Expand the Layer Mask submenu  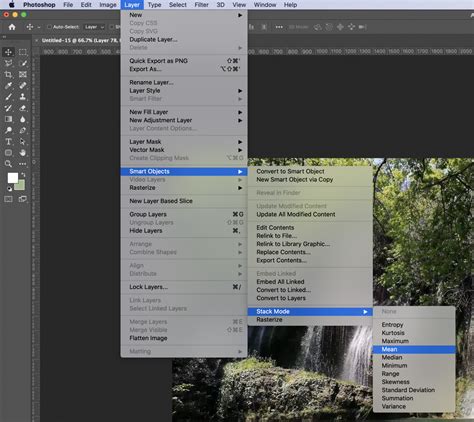[x=240, y=142]
